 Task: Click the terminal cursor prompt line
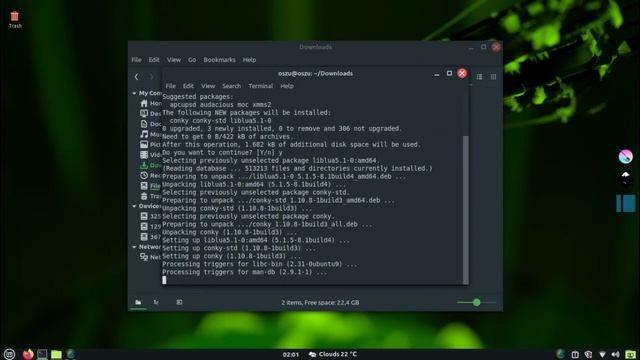[x=164, y=280]
